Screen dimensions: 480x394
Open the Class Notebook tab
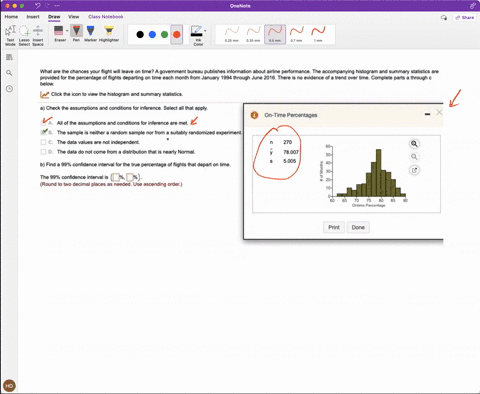point(106,17)
